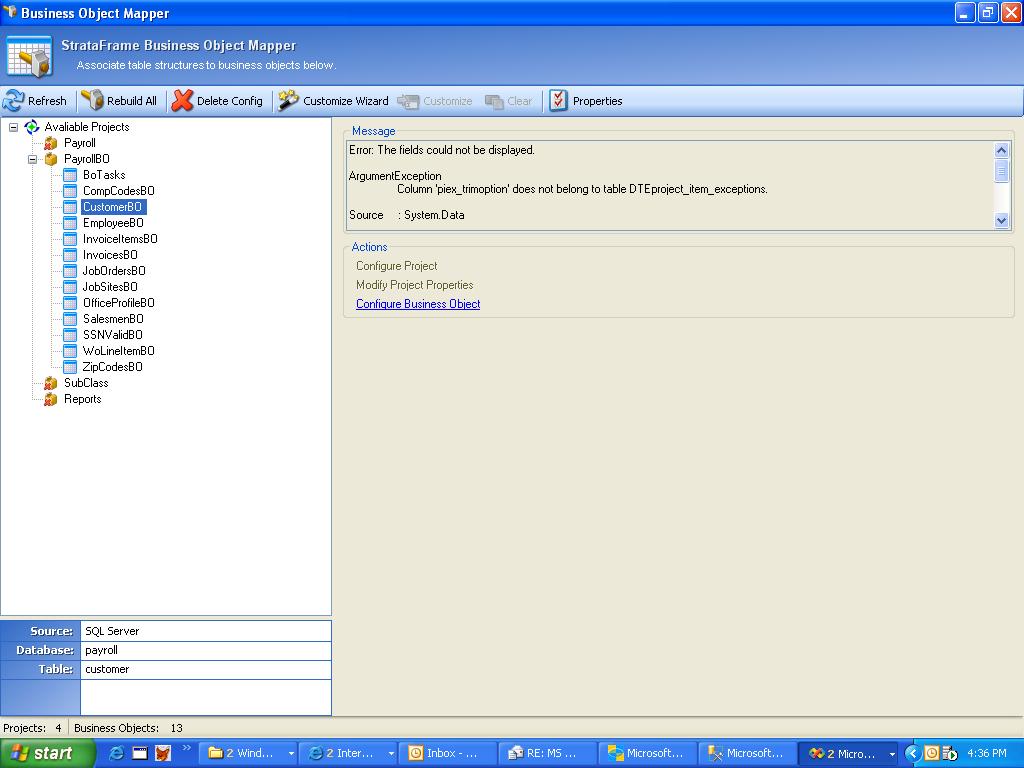1024x768 pixels.
Task: Expand hidden system tray icons
Action: [912, 753]
